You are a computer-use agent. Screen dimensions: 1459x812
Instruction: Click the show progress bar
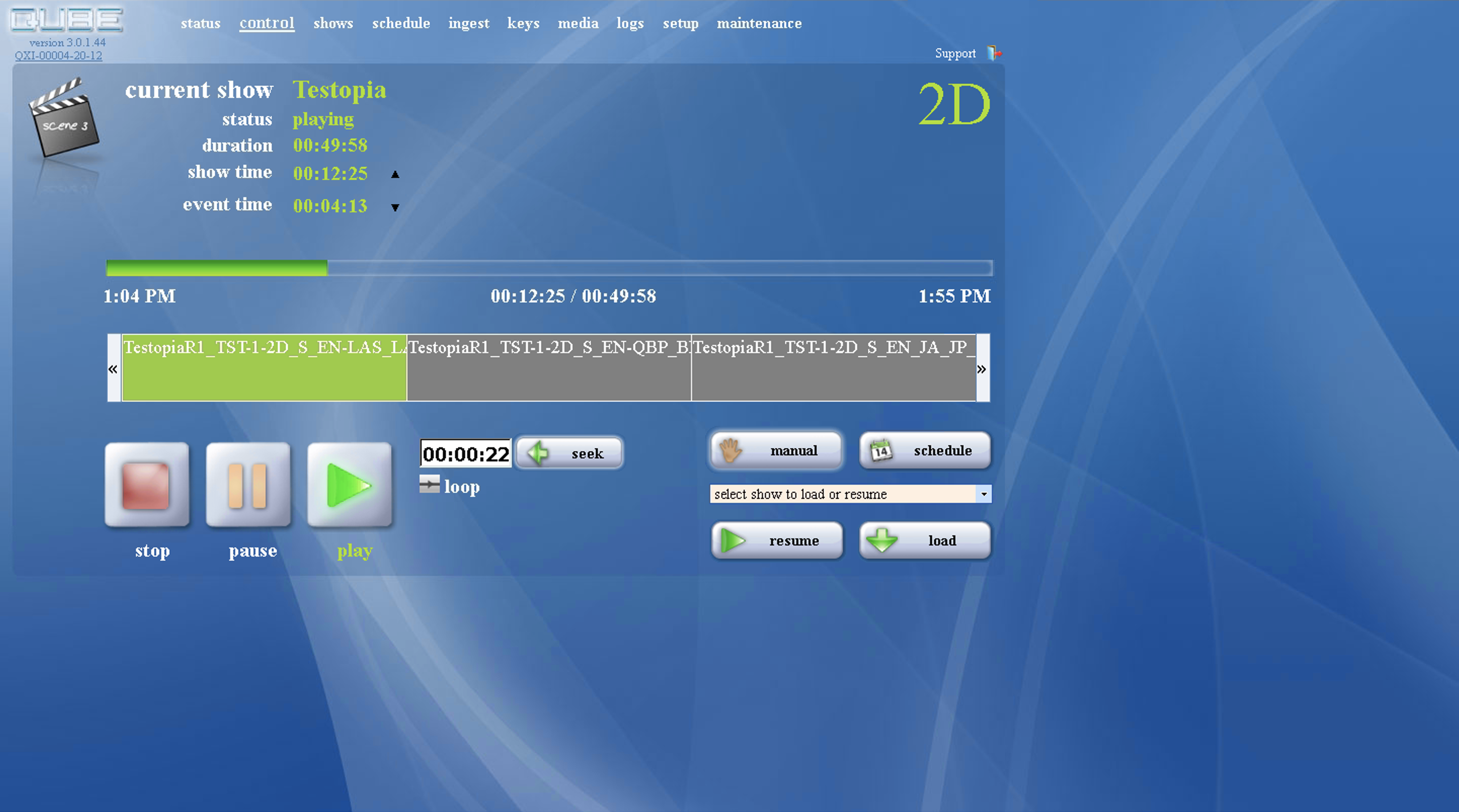pos(549,268)
